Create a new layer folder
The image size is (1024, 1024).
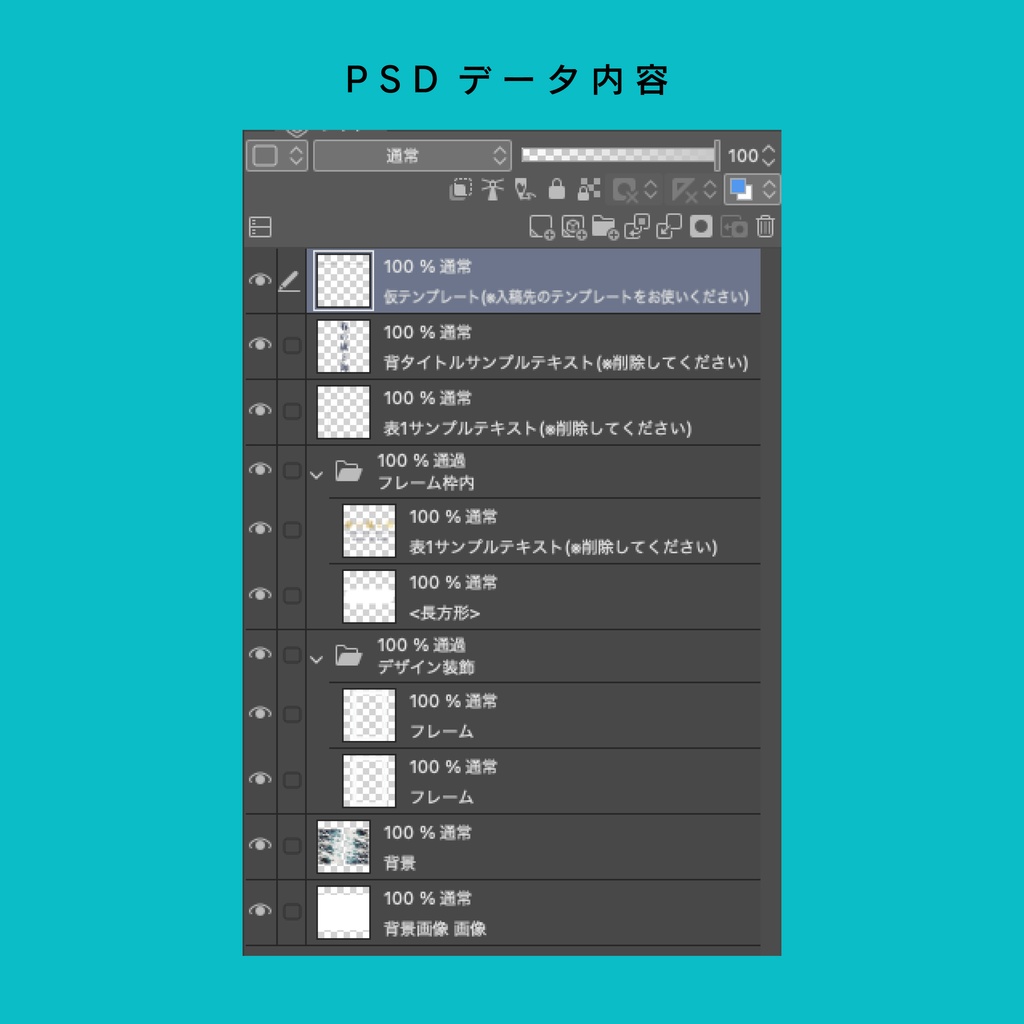(605, 227)
